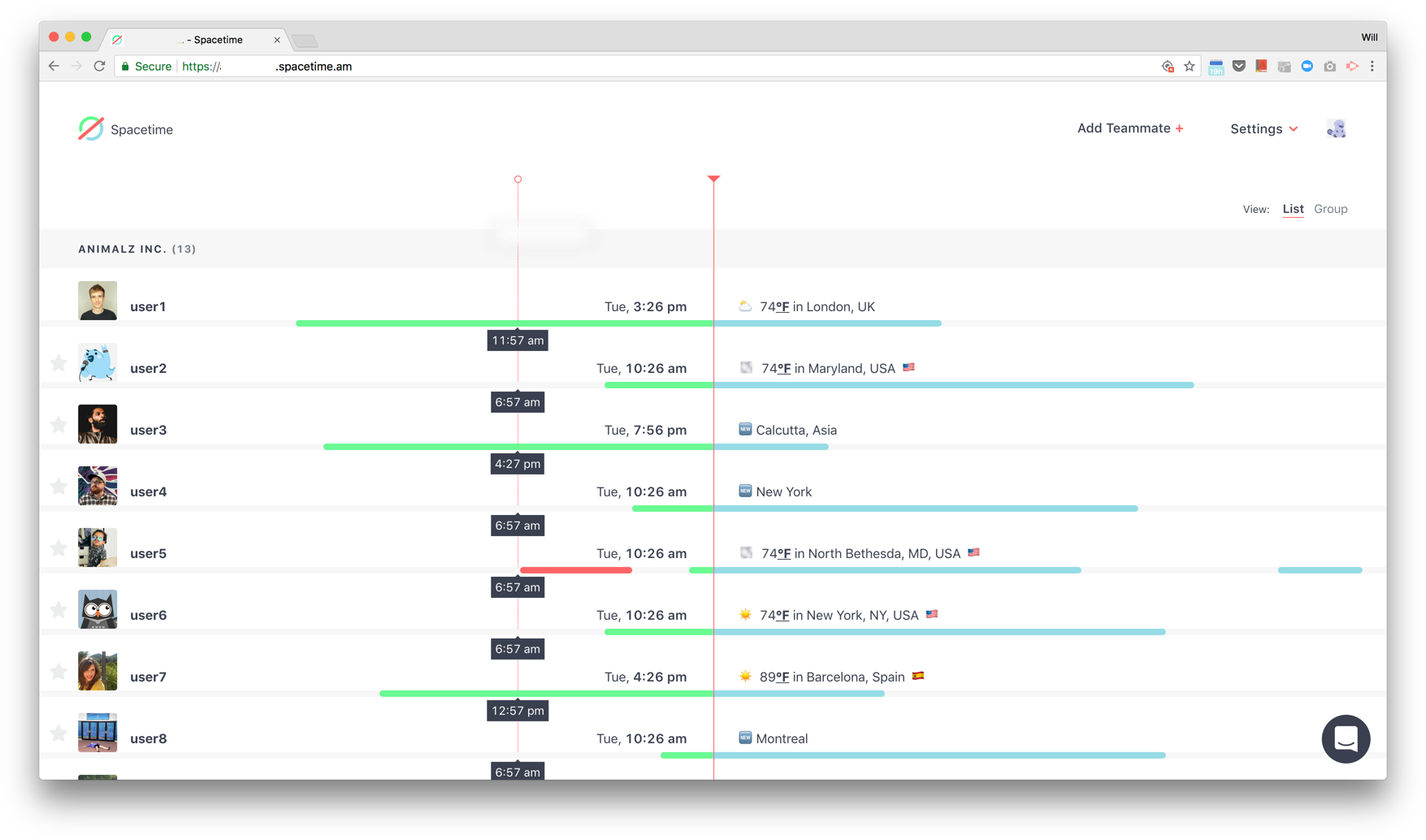This screenshot has width=1426, height=840.
Task: Click the current-time red triangle marker
Action: [713, 179]
